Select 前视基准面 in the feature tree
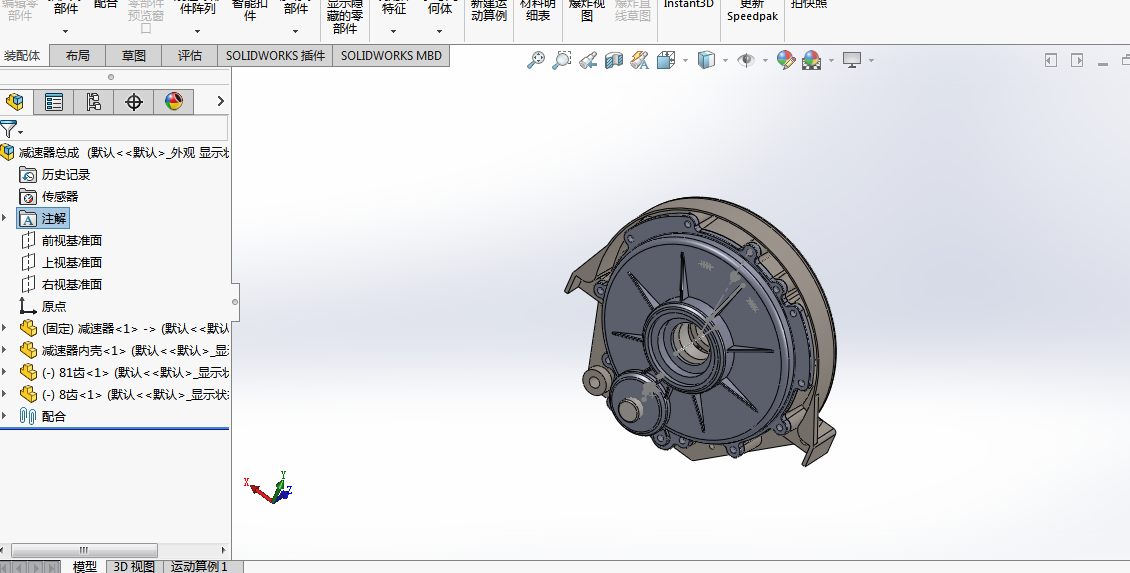 (x=71, y=241)
